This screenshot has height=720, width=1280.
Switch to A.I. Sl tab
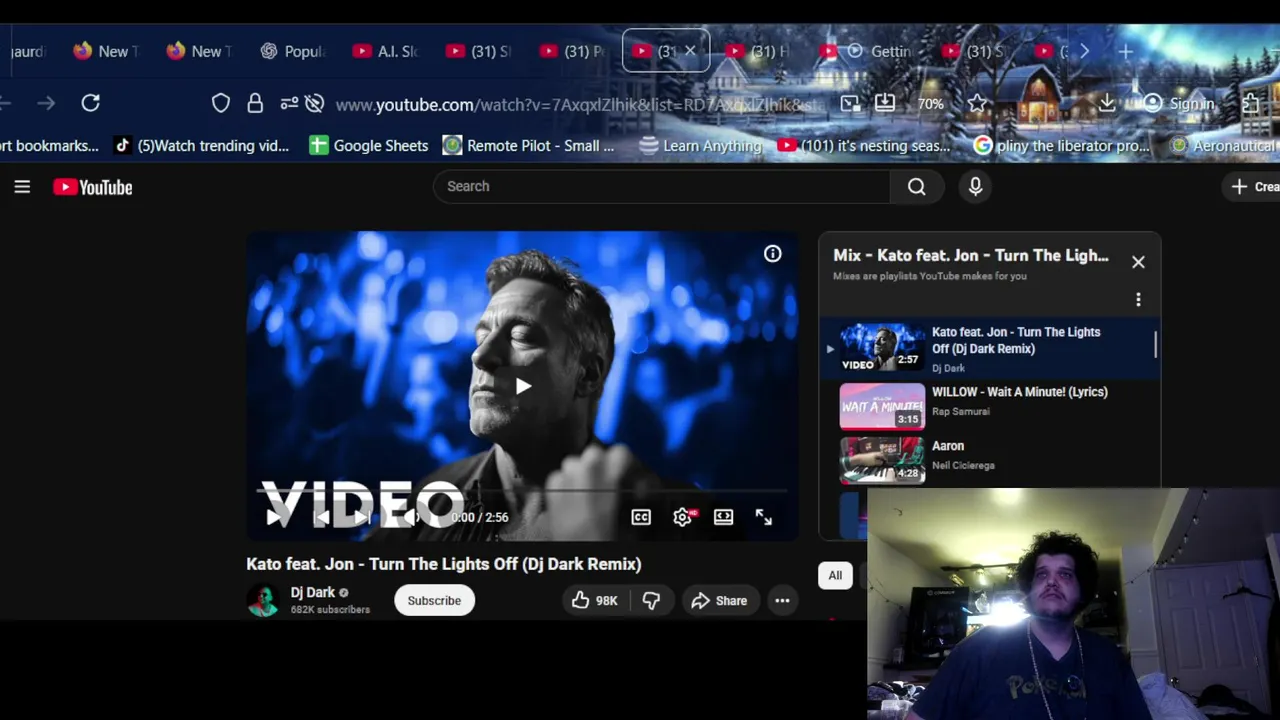pos(386,51)
